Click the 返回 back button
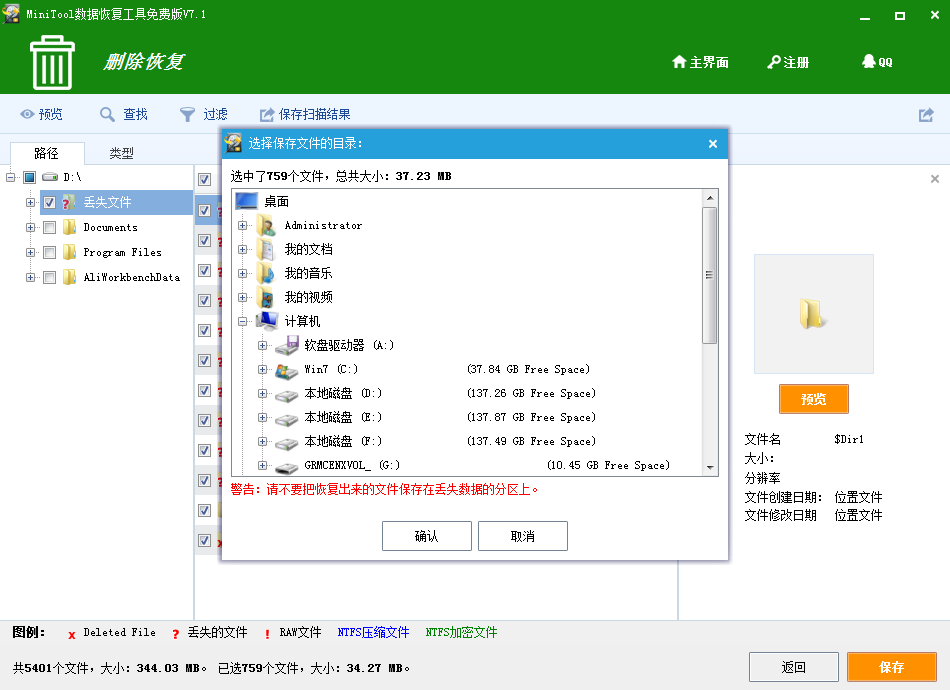This screenshot has height=690, width=950. [794, 667]
